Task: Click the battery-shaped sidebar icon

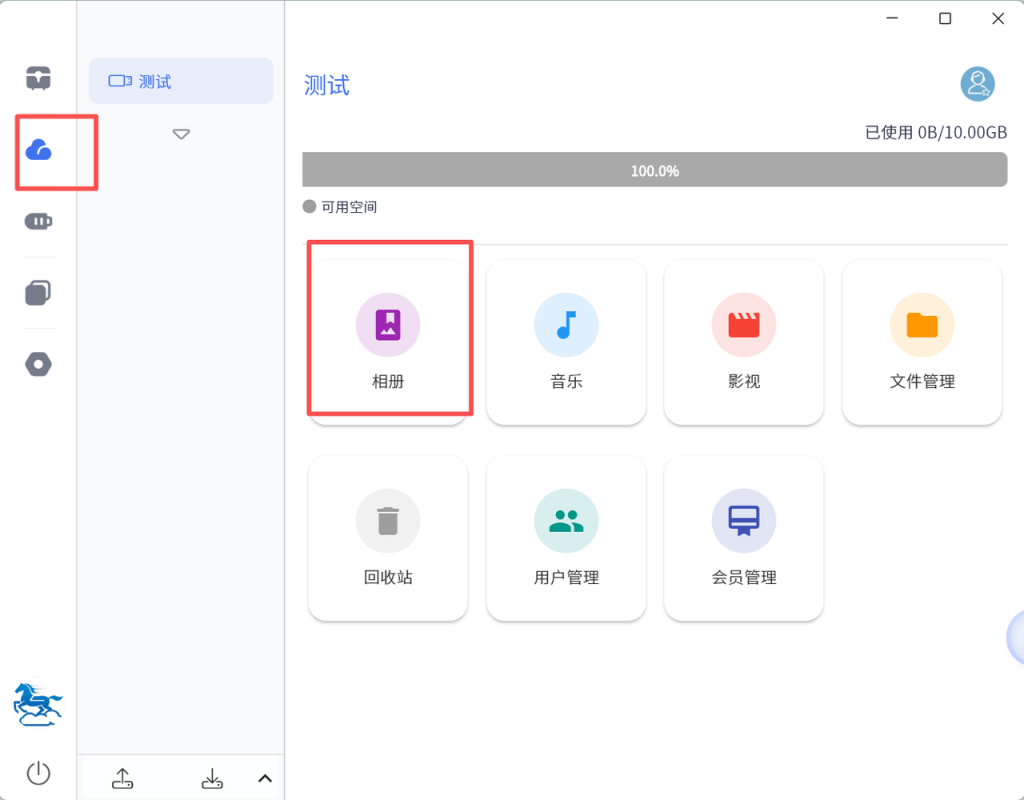Action: click(39, 221)
